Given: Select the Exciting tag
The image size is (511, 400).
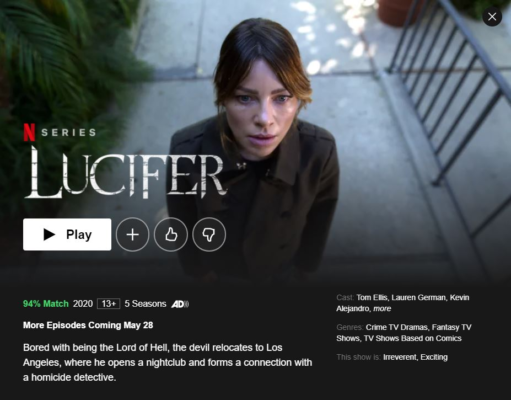Looking at the screenshot, I should click(434, 357).
